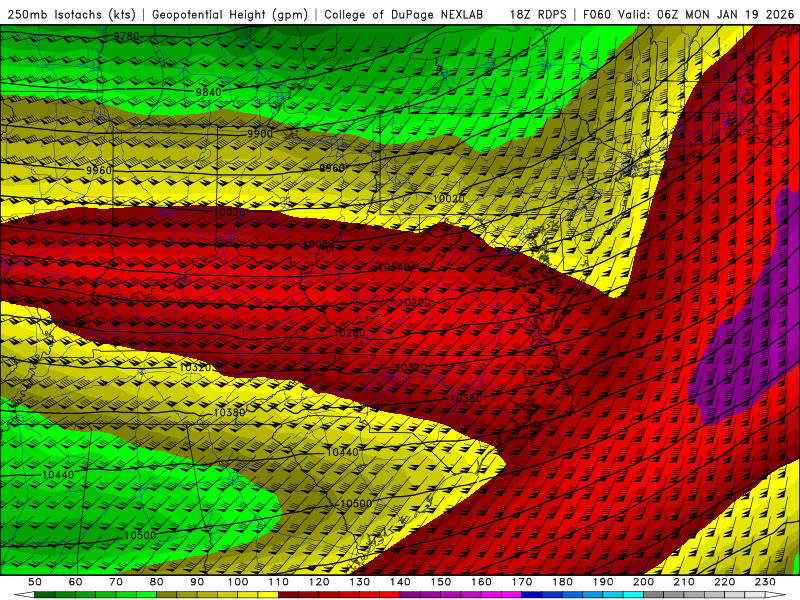Screen dimensions: 800x600
Task: Click the 120 value on the color scale
Action: click(319, 582)
